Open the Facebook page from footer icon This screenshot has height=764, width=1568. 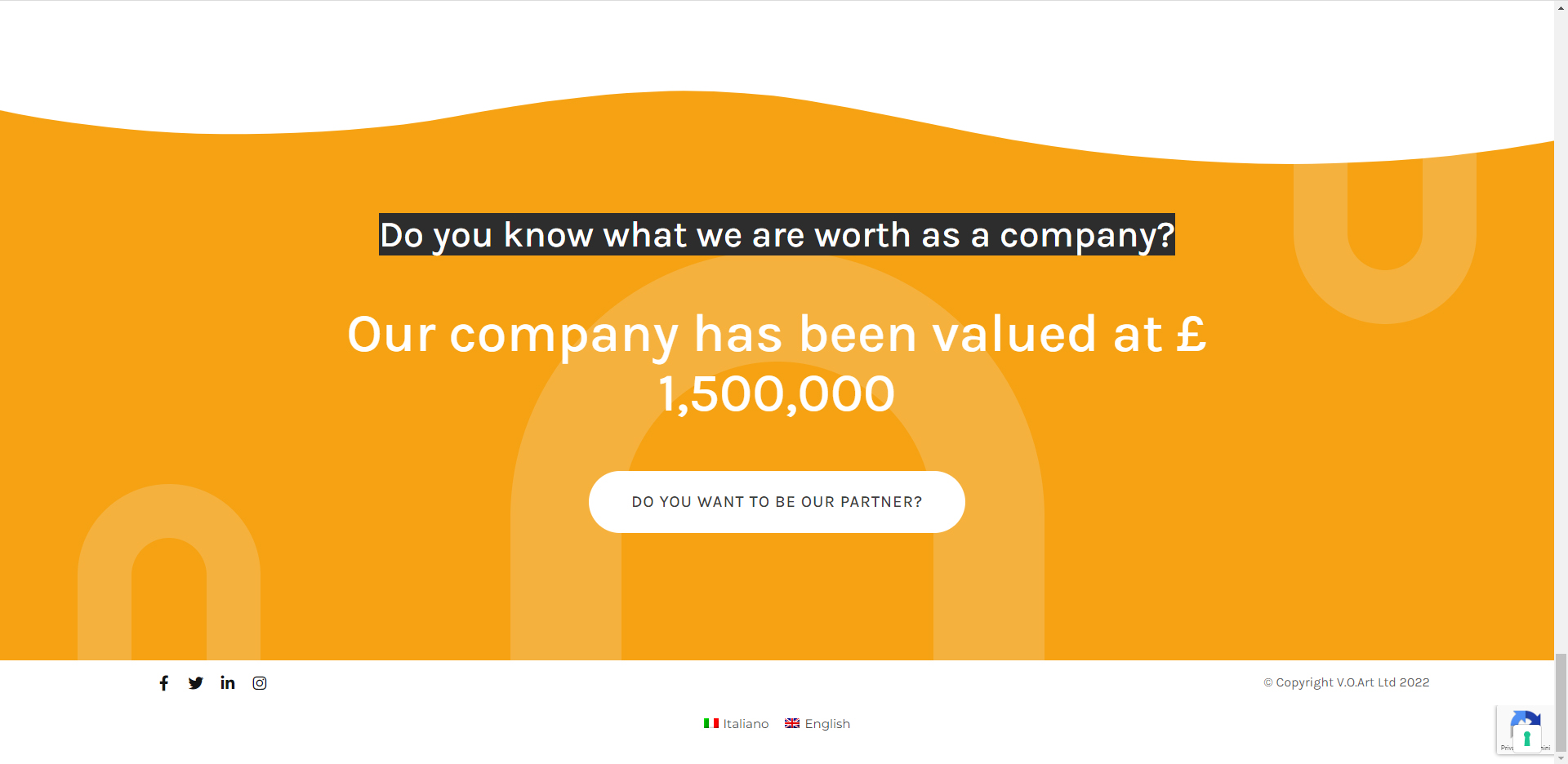coord(164,683)
